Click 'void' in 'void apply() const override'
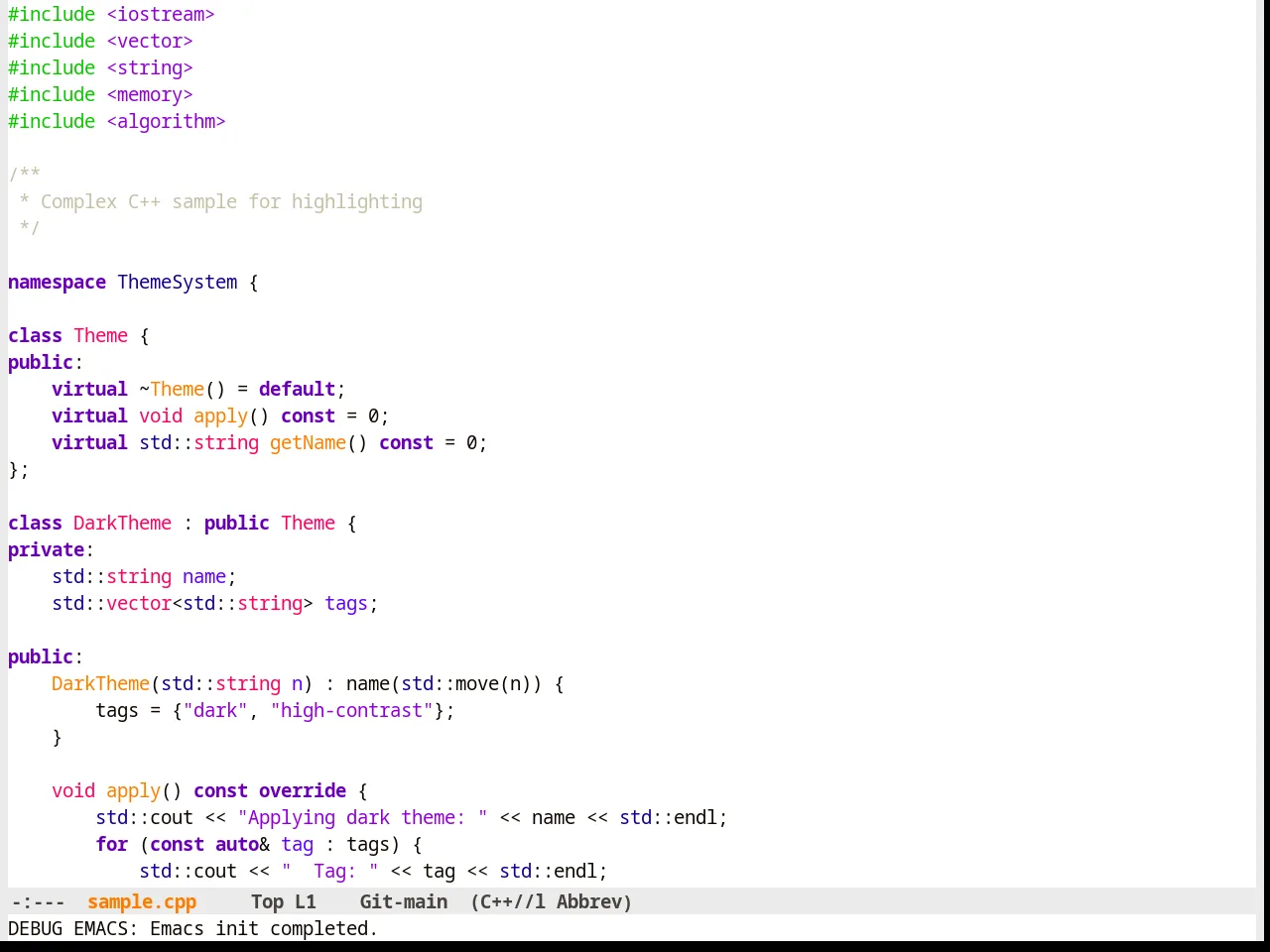 [x=73, y=790]
